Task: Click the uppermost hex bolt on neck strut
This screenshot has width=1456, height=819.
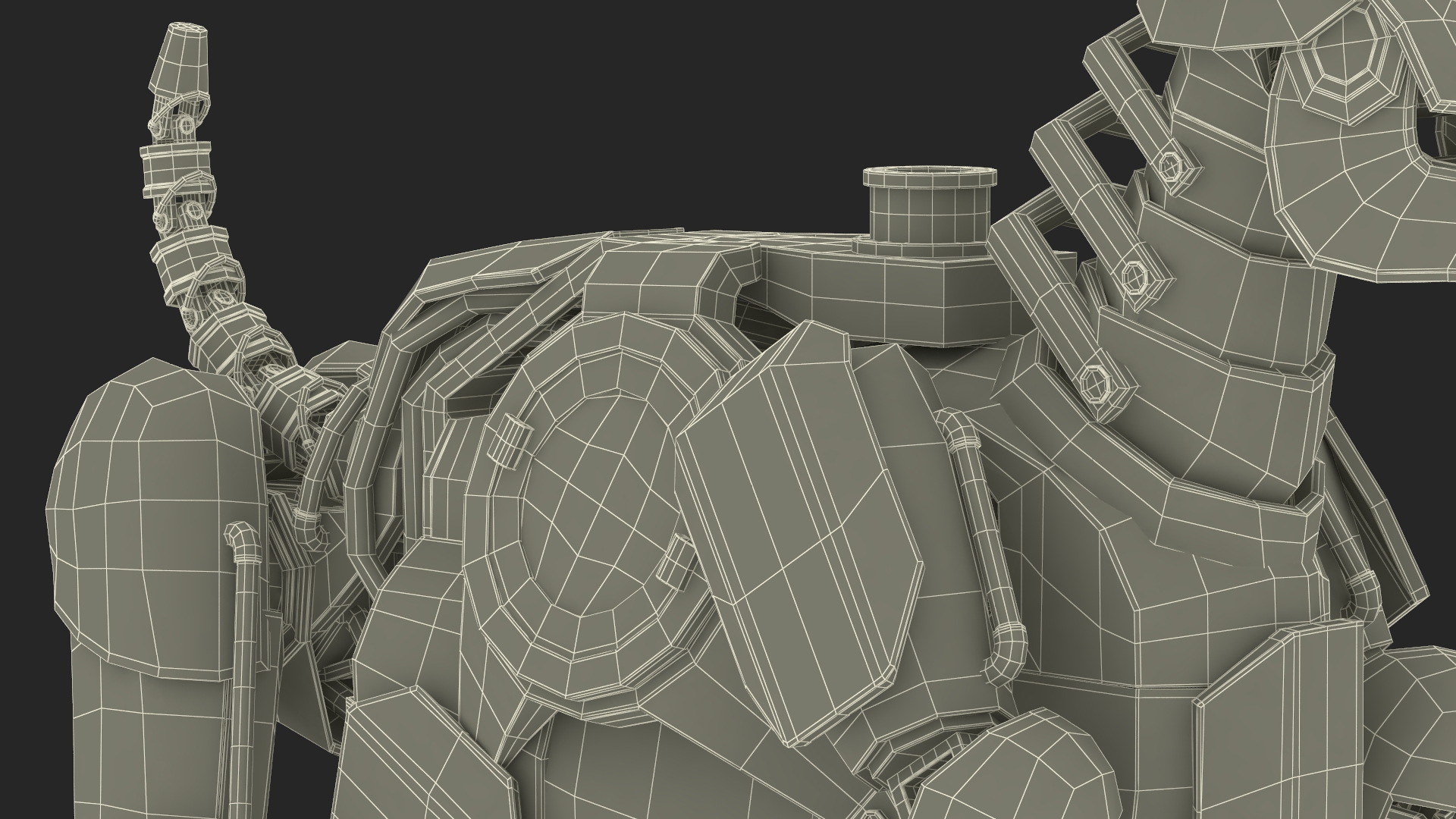Action: click(x=1172, y=166)
